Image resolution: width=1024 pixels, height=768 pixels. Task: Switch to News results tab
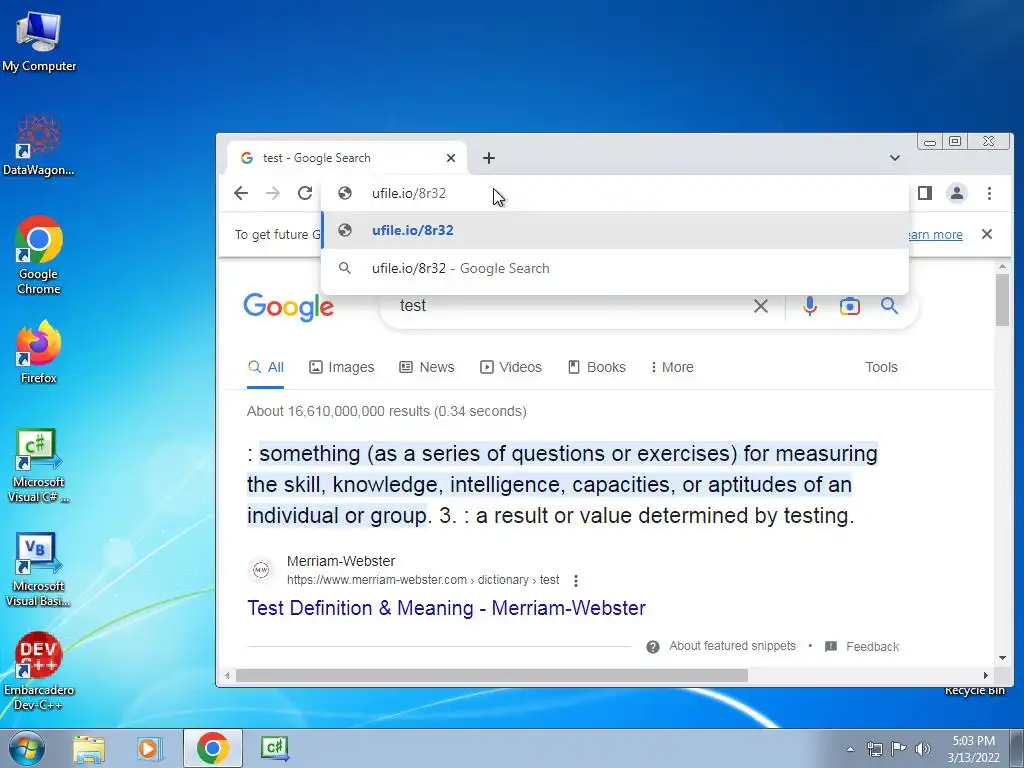coord(426,367)
